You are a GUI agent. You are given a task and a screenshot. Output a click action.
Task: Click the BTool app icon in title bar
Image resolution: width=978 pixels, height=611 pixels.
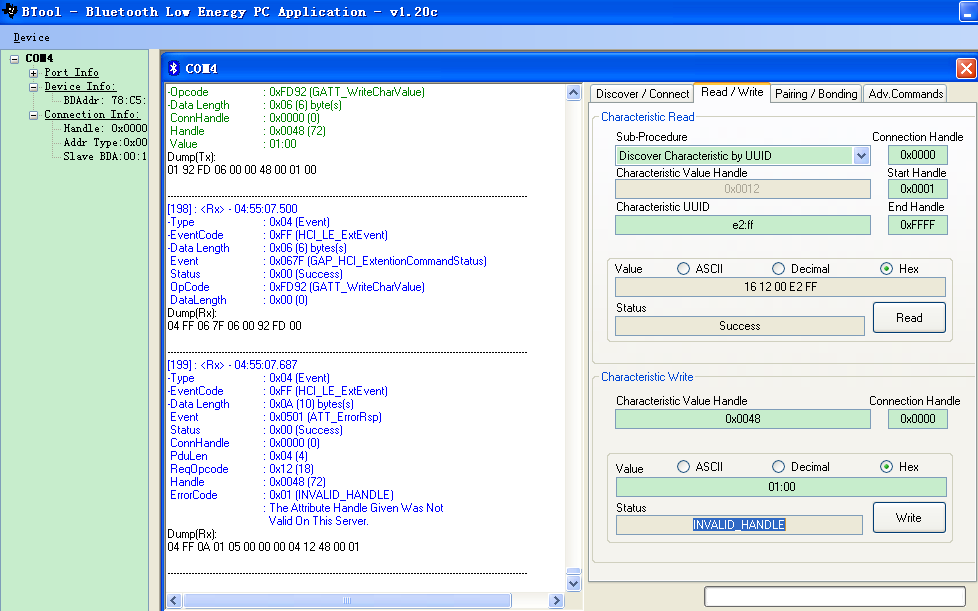coord(11,11)
